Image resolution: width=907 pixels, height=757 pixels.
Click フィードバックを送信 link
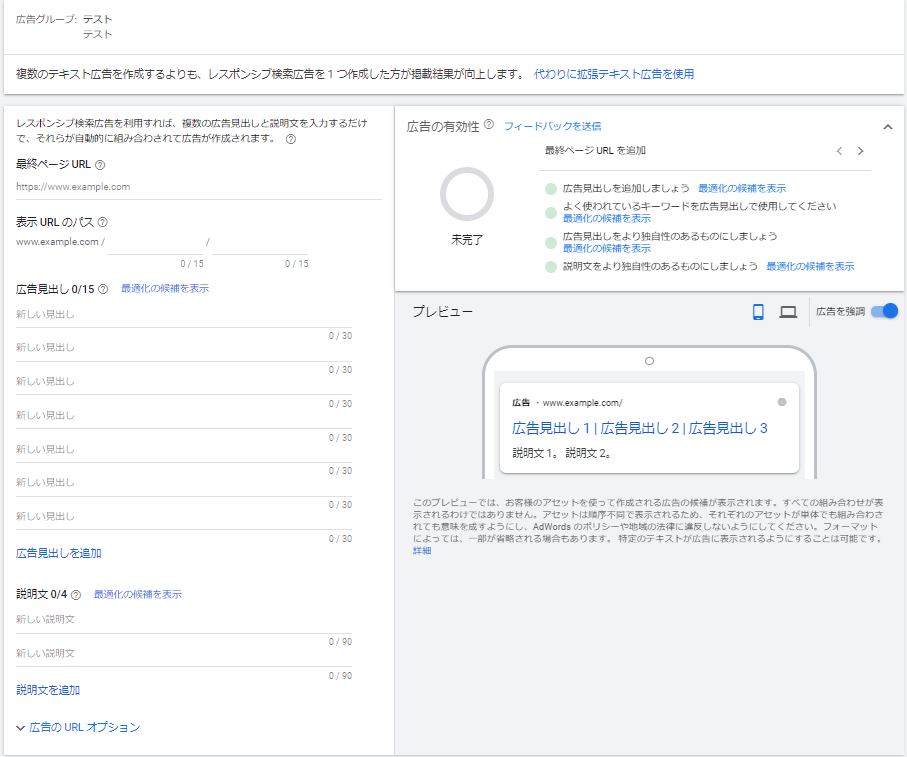pos(552,126)
